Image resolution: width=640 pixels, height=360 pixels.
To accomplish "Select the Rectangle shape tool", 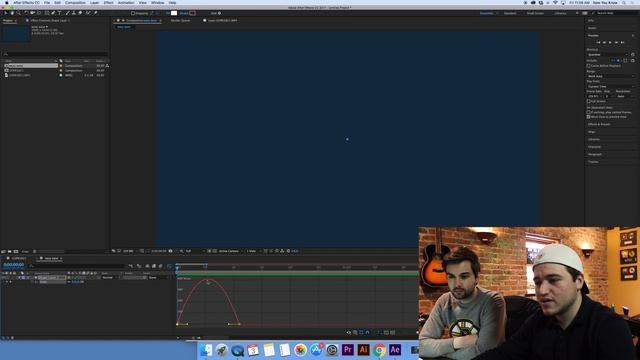I will pyautogui.click(x=47, y=13).
